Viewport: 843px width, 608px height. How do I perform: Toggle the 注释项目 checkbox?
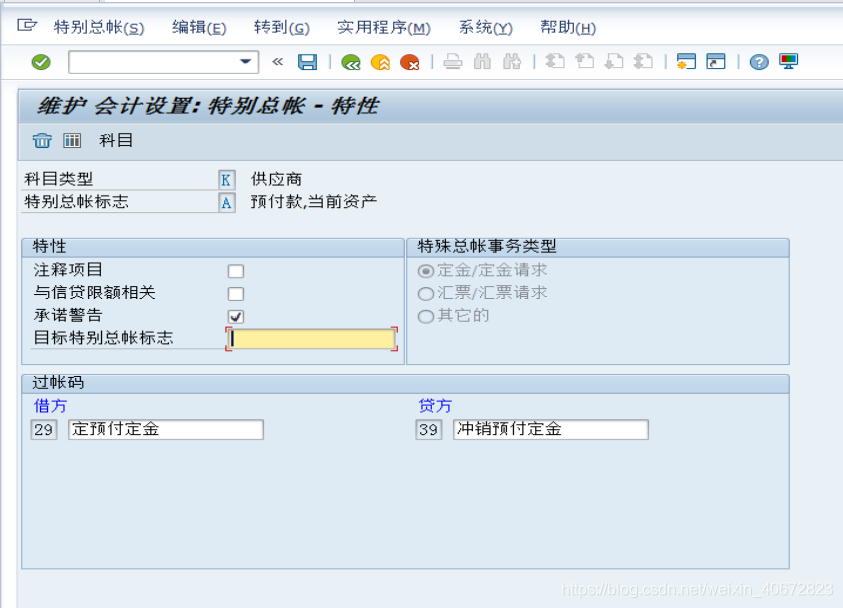(x=235, y=271)
